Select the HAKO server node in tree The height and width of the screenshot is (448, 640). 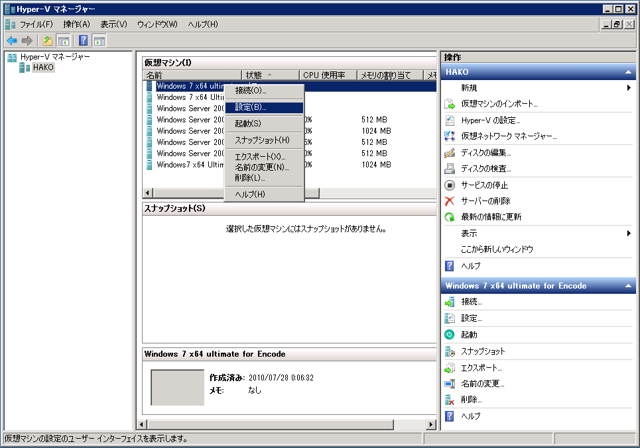tap(43, 67)
